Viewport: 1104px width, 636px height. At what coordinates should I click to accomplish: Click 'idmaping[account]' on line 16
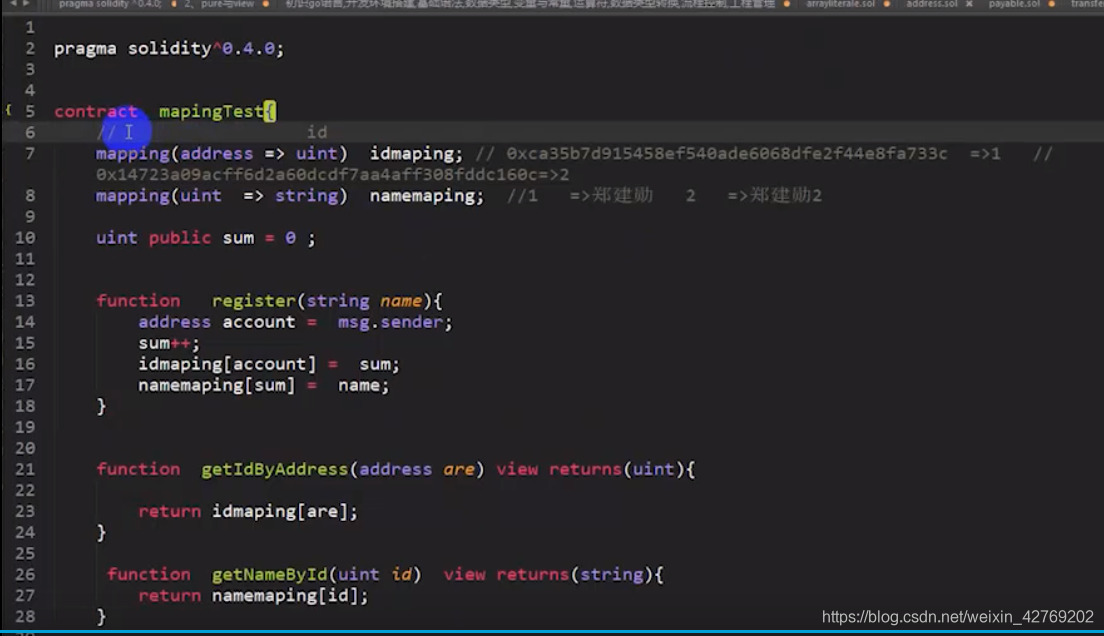coord(227,364)
